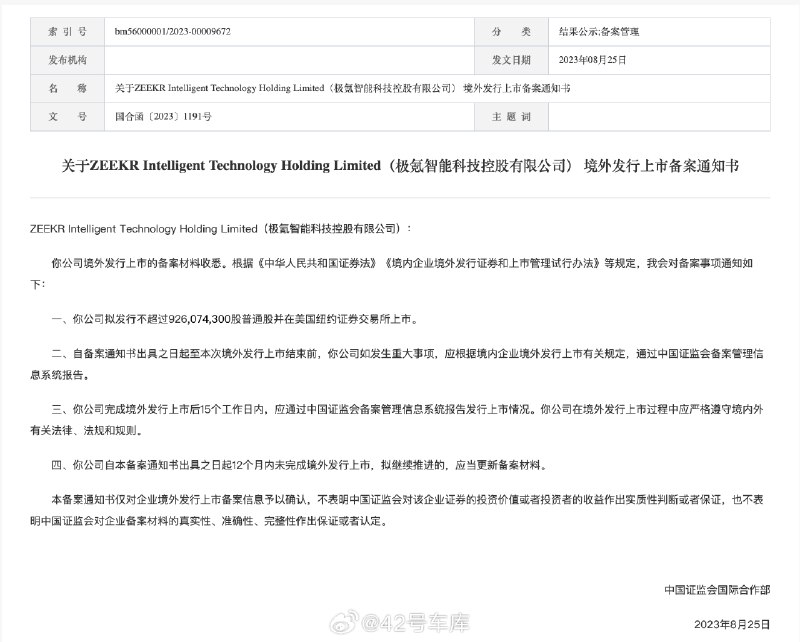Image resolution: width=800 pixels, height=642 pixels.
Task: Click the signature 中国证监会国际合作部
Action: tap(717, 590)
